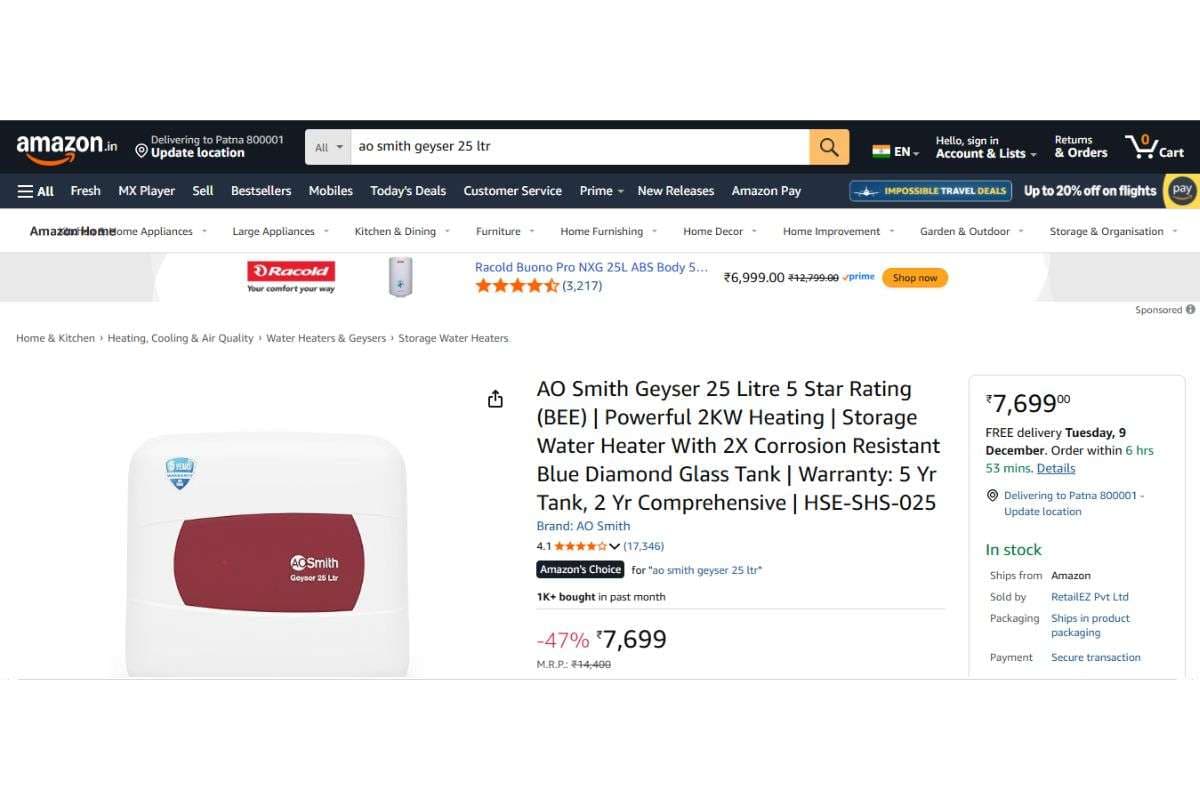Click the search text field
Screen dimensions: 1200x800
pyautogui.click(x=580, y=147)
